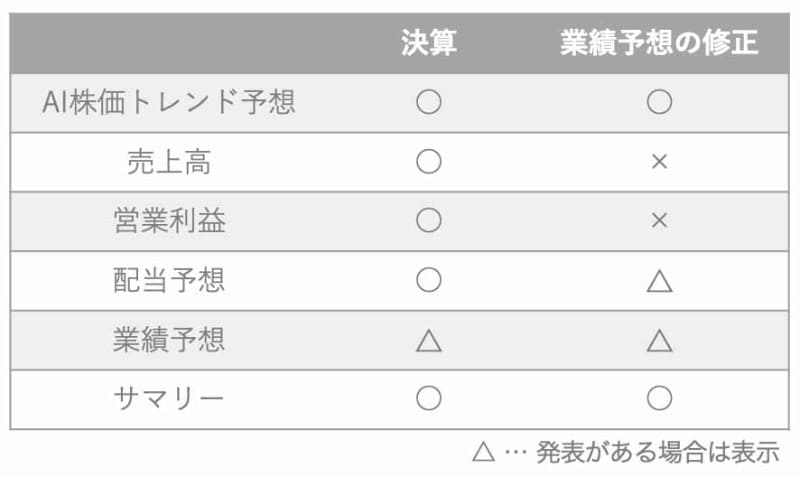The image size is (800, 477).
Task: Click the circle for サマリー under 決算
Action: (x=428, y=398)
